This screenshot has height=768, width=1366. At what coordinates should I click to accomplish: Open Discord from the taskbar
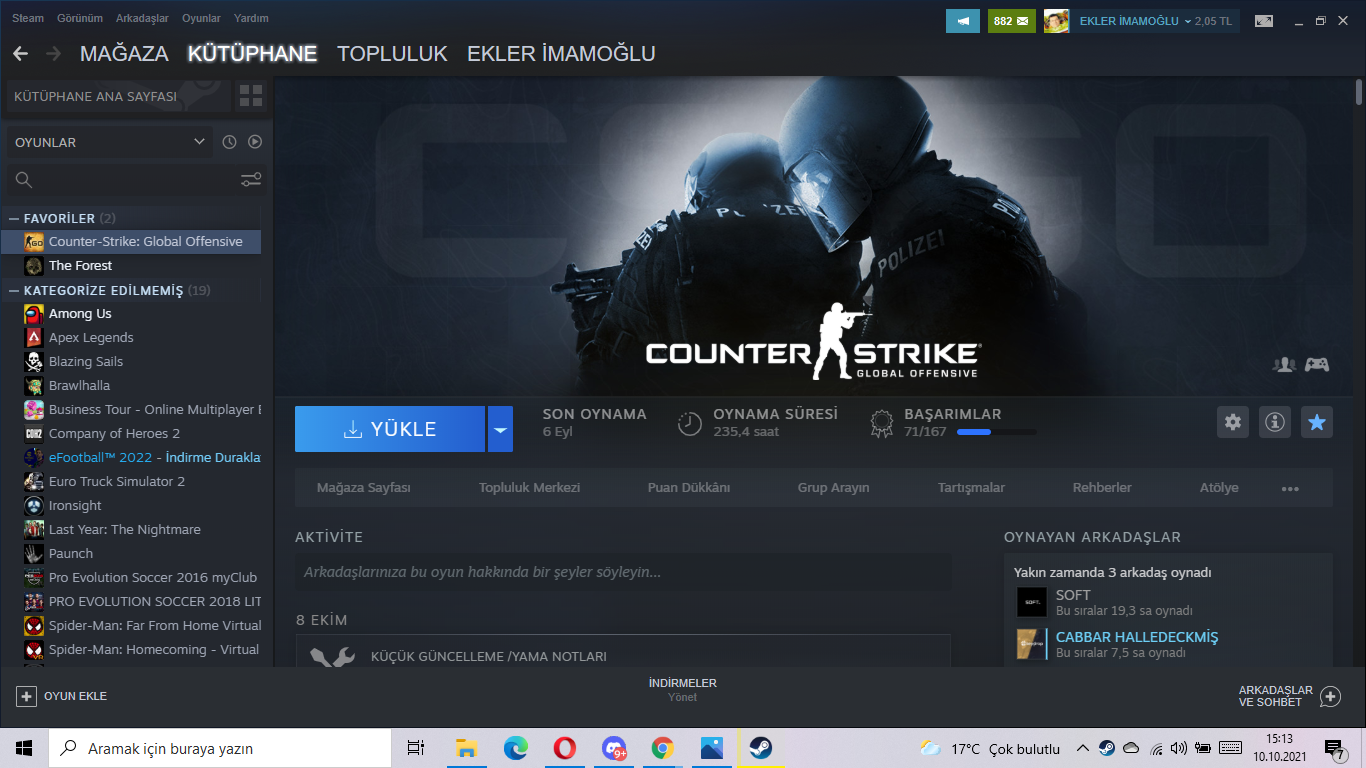[613, 747]
